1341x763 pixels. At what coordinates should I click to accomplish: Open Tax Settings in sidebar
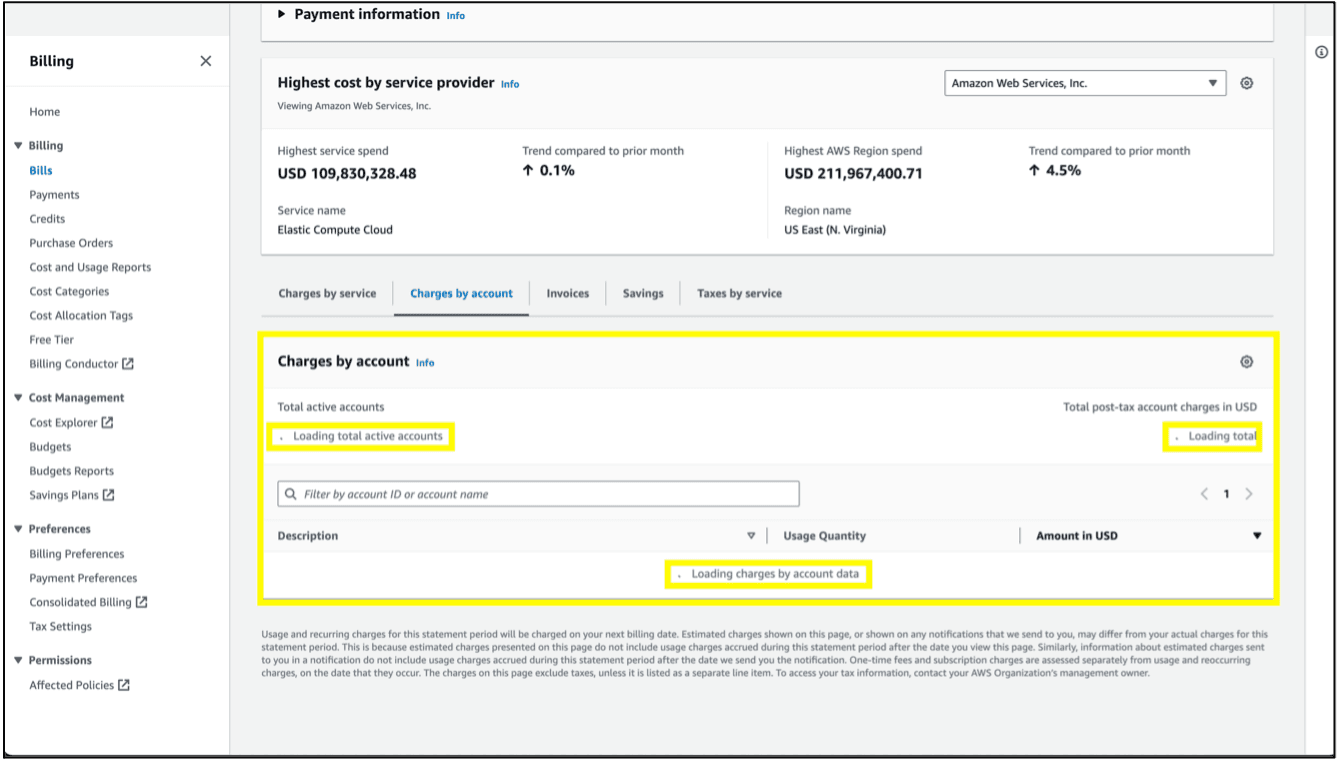[60, 626]
